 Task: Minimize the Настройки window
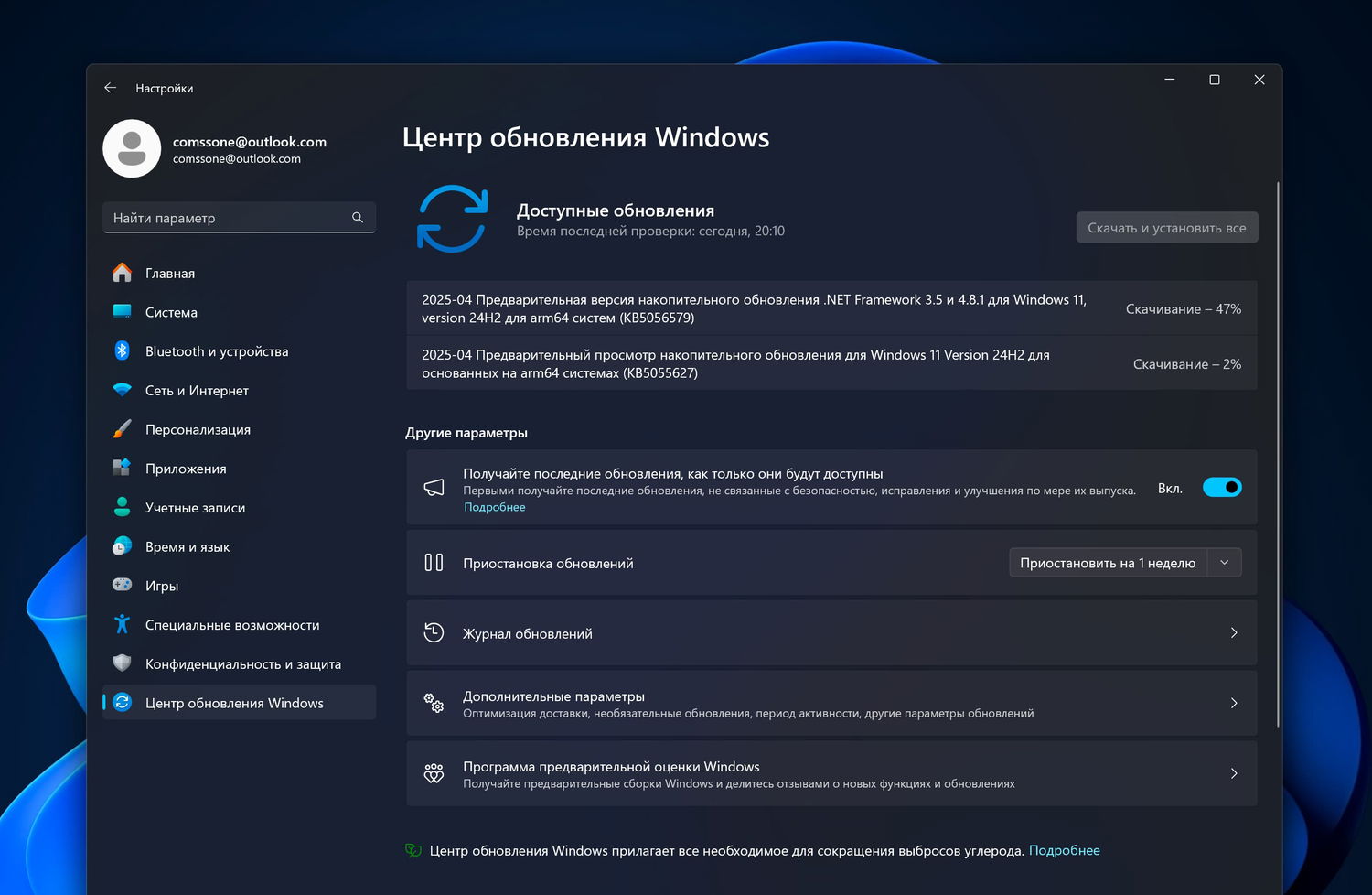pyautogui.click(x=1169, y=80)
